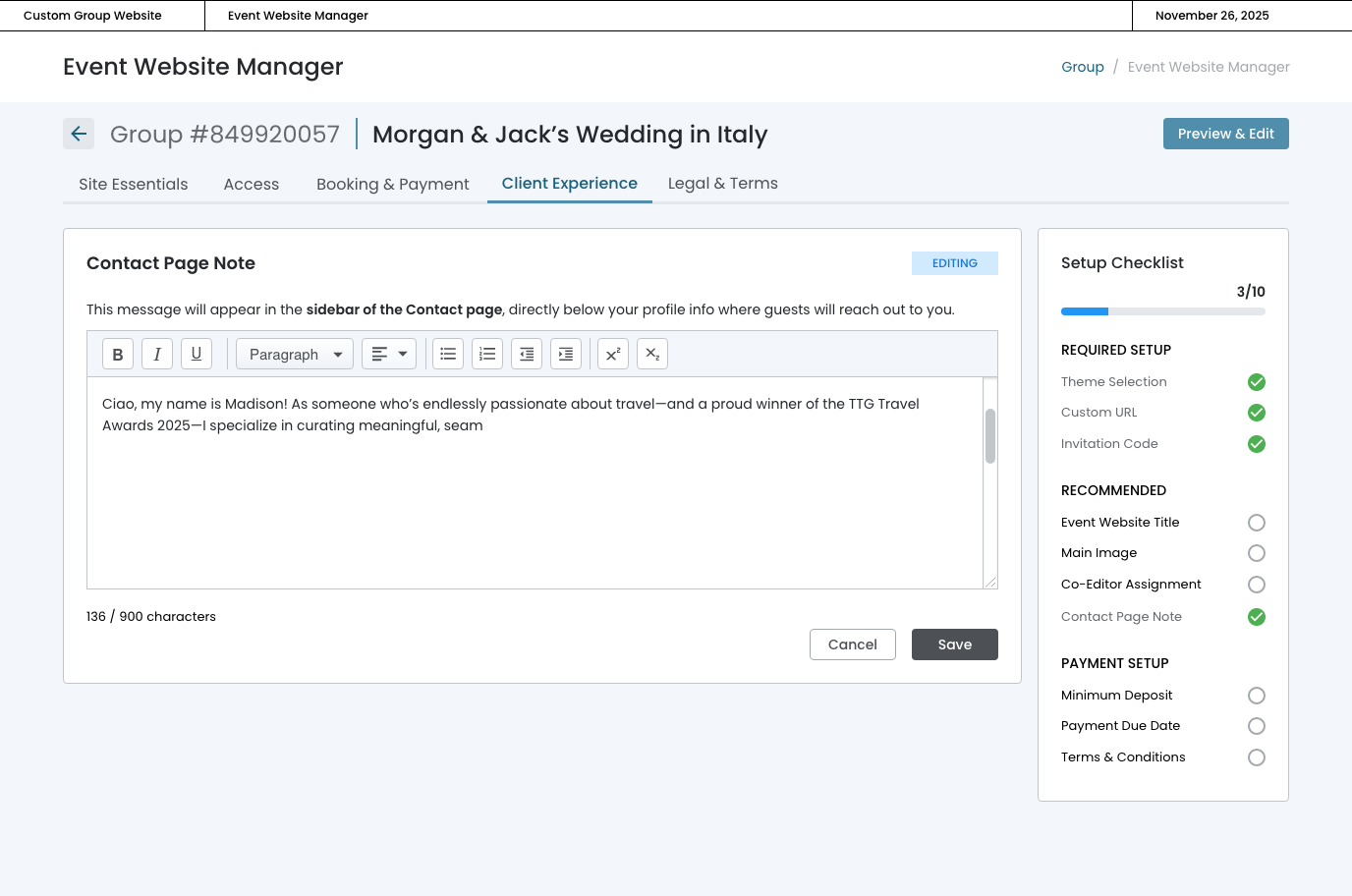Apply italic formatting

coord(157,354)
